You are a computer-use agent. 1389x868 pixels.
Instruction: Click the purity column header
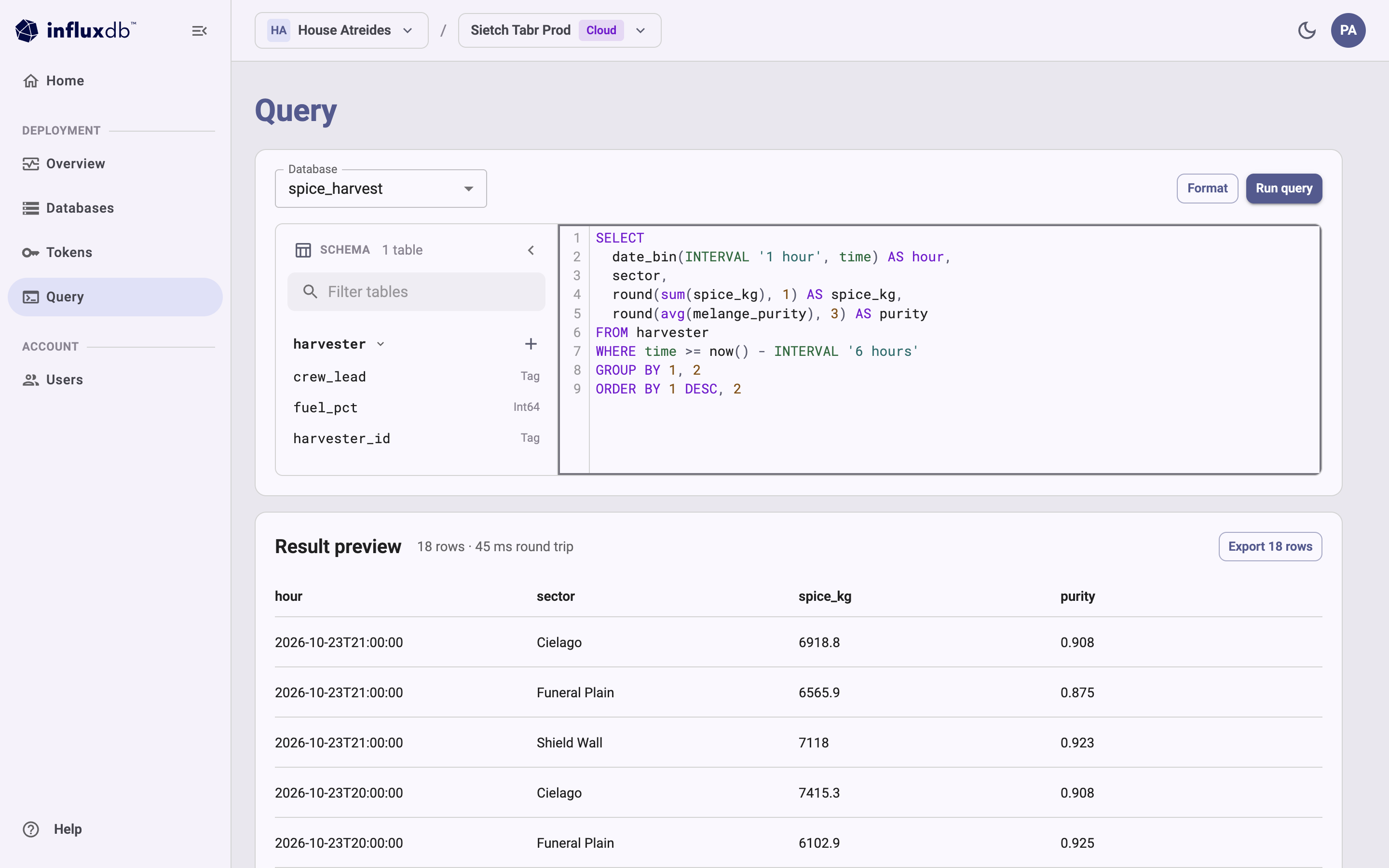click(x=1077, y=596)
